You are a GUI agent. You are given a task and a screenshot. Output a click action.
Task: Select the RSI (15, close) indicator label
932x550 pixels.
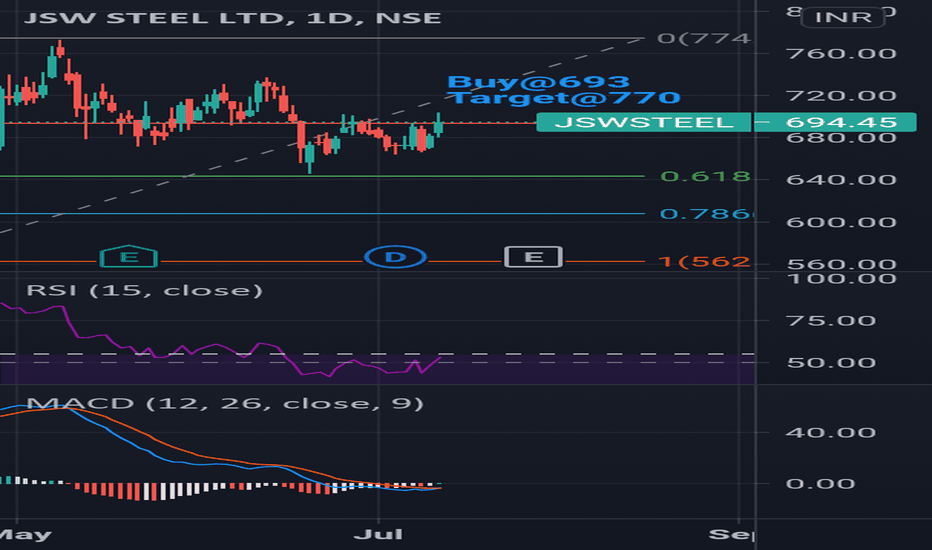[144, 290]
